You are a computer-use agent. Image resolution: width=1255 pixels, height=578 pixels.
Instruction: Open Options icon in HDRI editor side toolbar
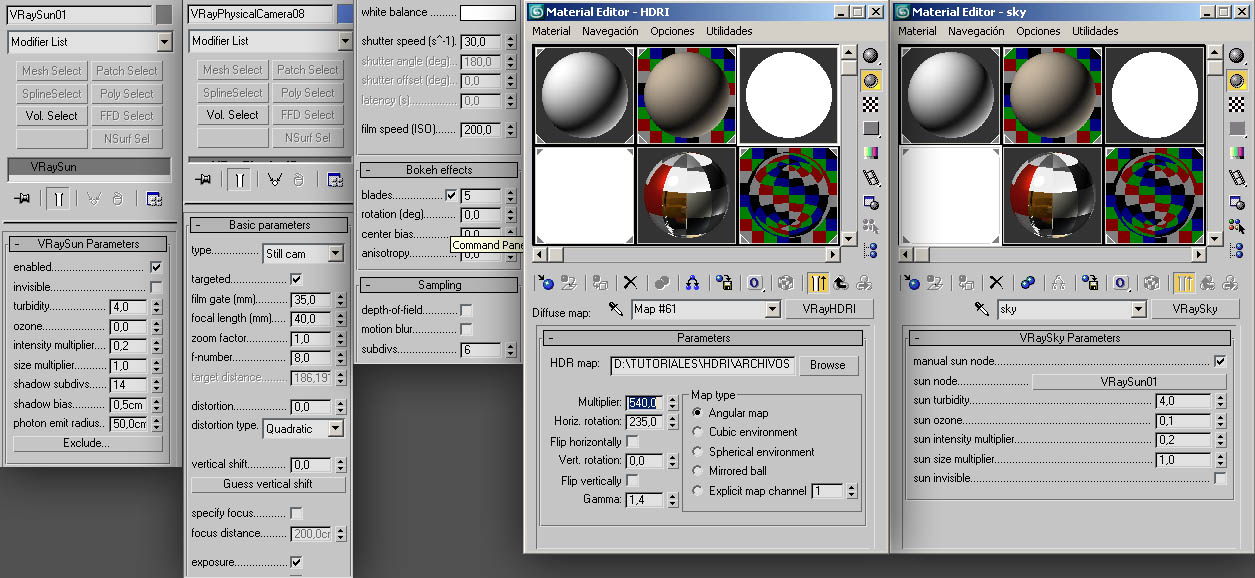click(x=870, y=202)
